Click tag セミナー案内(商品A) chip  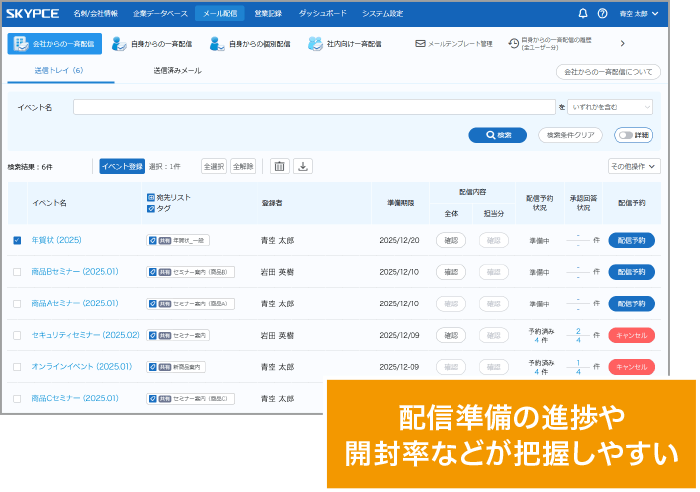click(x=190, y=304)
